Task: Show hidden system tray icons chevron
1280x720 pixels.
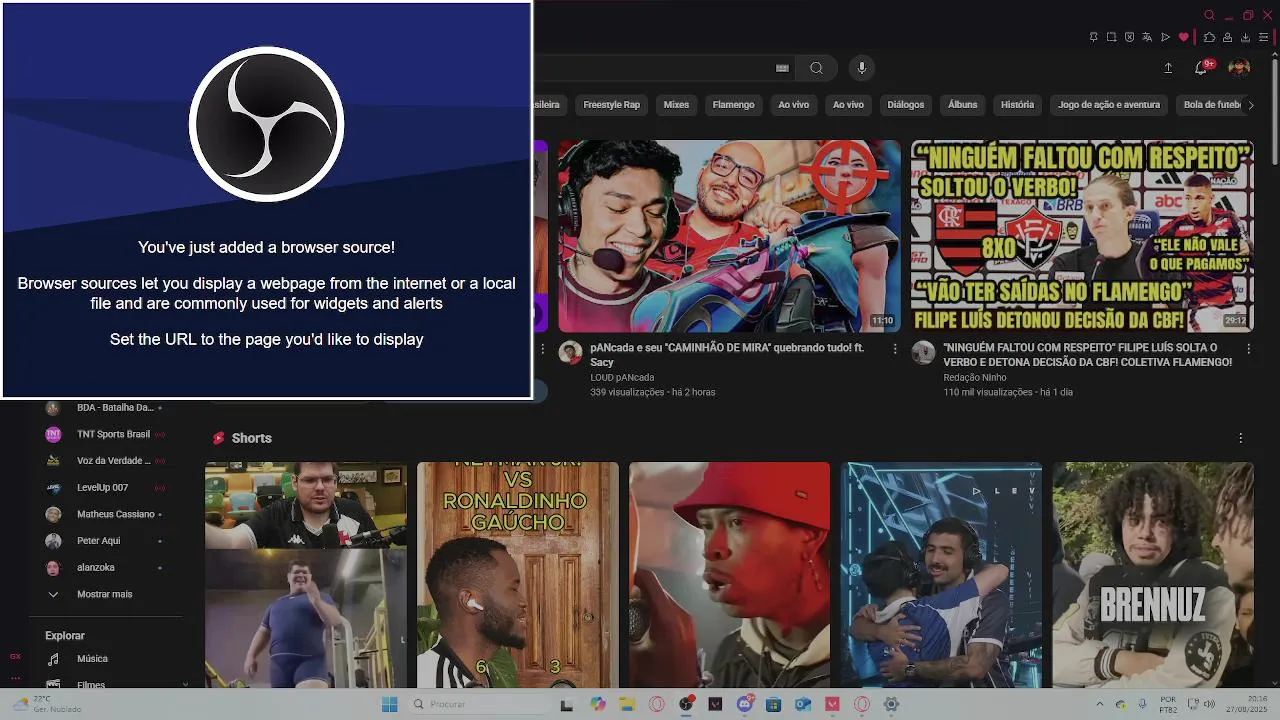Action: click(1100, 704)
